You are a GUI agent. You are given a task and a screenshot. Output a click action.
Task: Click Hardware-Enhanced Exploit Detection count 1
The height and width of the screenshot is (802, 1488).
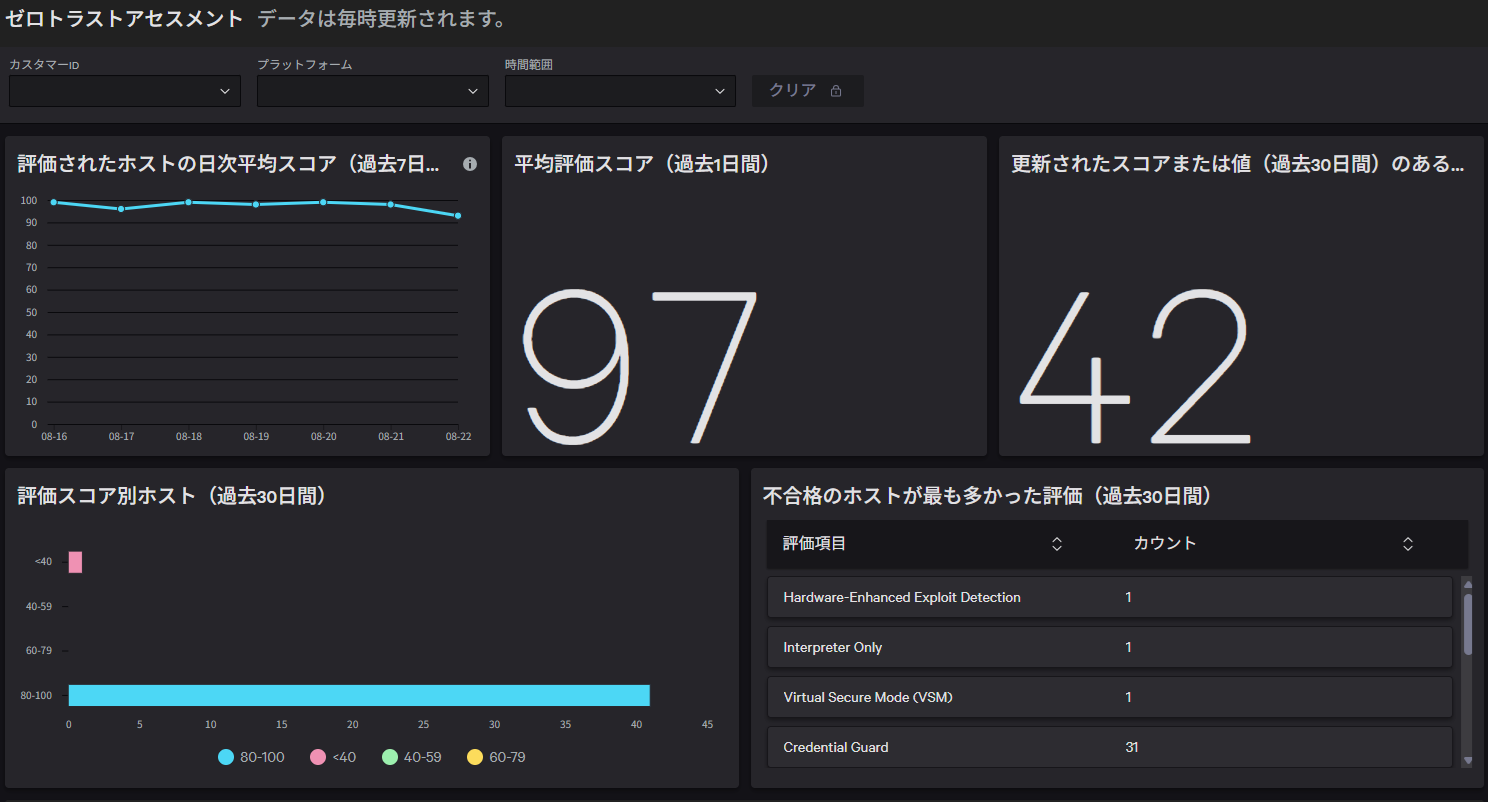(1129, 597)
